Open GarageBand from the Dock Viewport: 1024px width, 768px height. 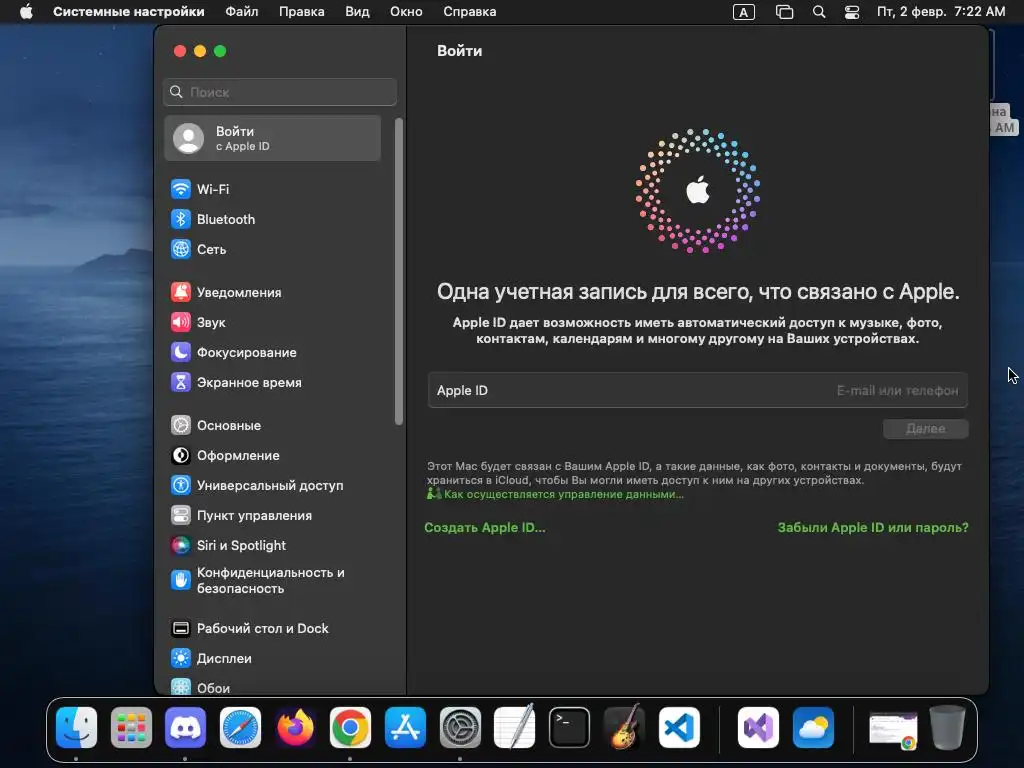click(624, 728)
